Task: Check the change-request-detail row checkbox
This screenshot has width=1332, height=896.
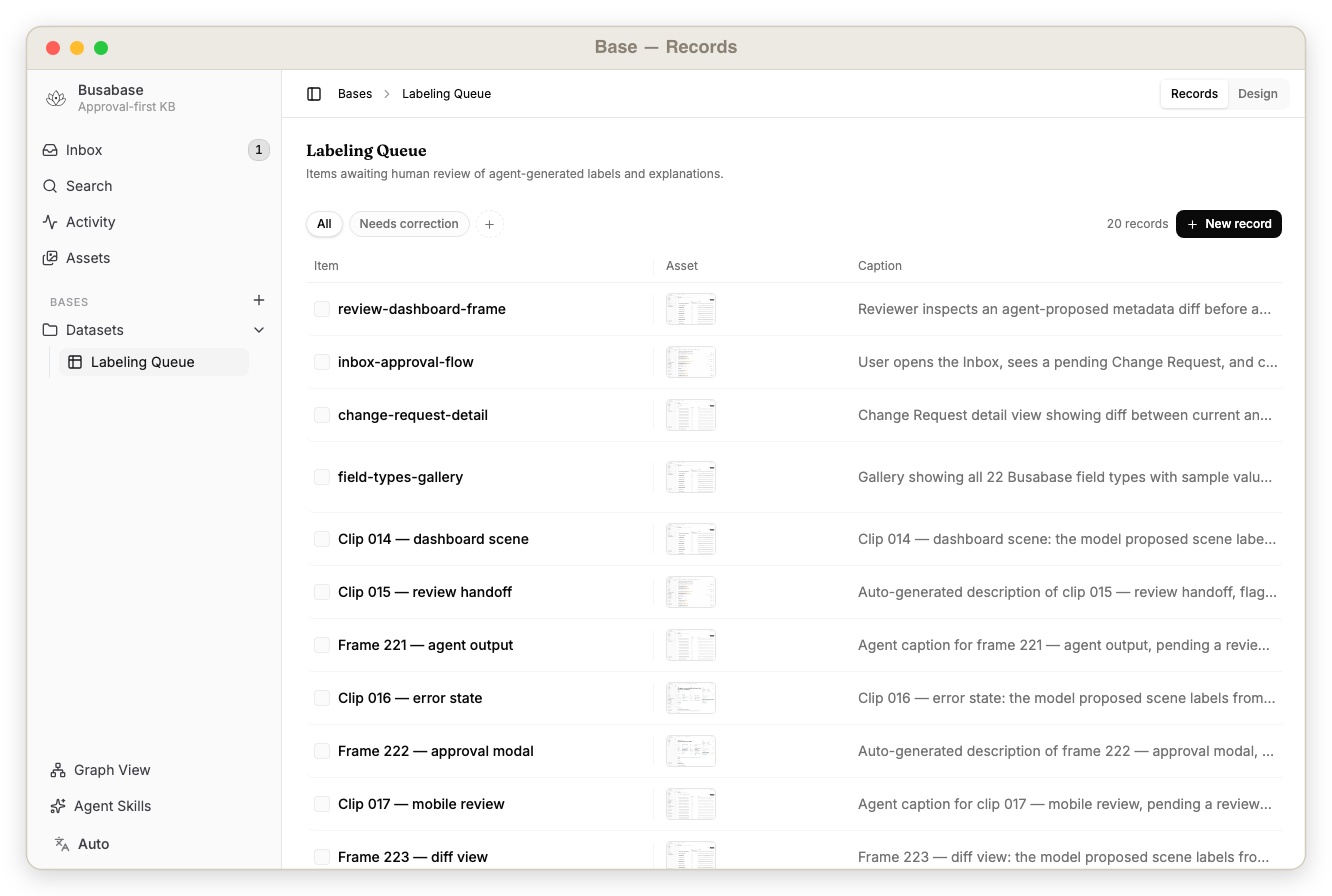Action: [322, 415]
